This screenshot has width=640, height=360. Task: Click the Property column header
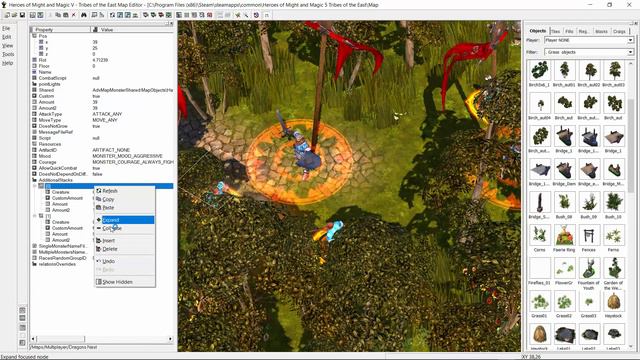pyautogui.click(x=60, y=30)
